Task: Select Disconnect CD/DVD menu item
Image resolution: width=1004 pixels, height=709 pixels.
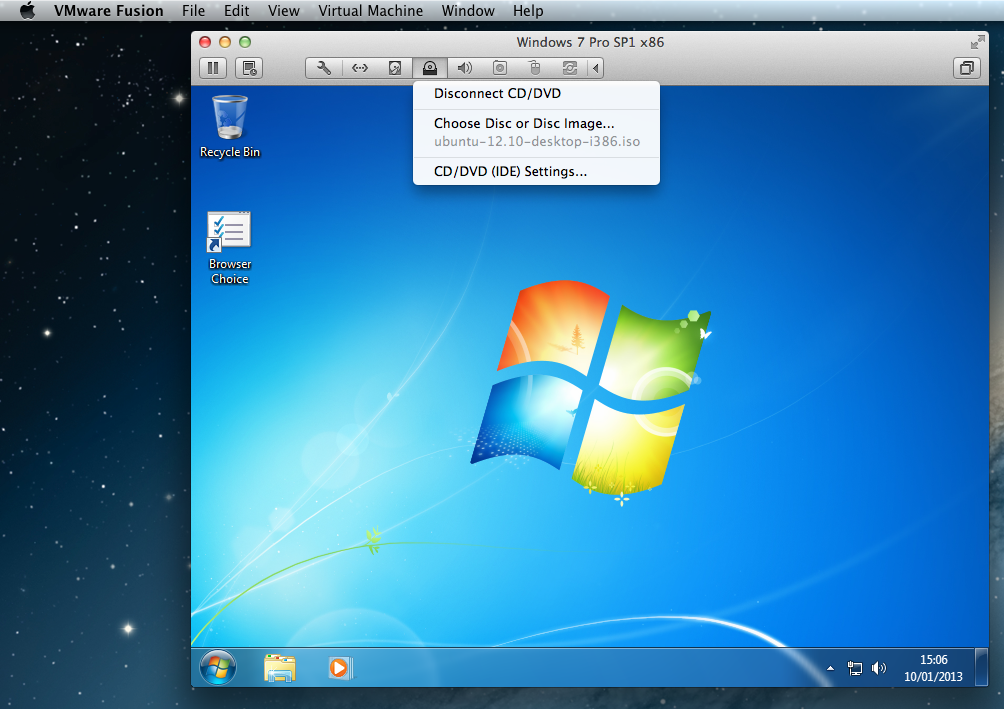Action: [x=497, y=94]
